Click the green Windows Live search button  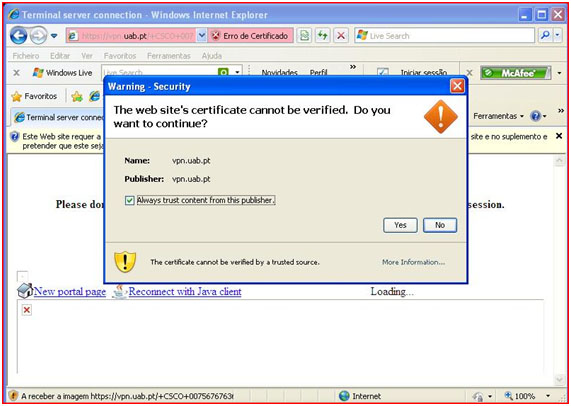pyautogui.click(x=223, y=72)
